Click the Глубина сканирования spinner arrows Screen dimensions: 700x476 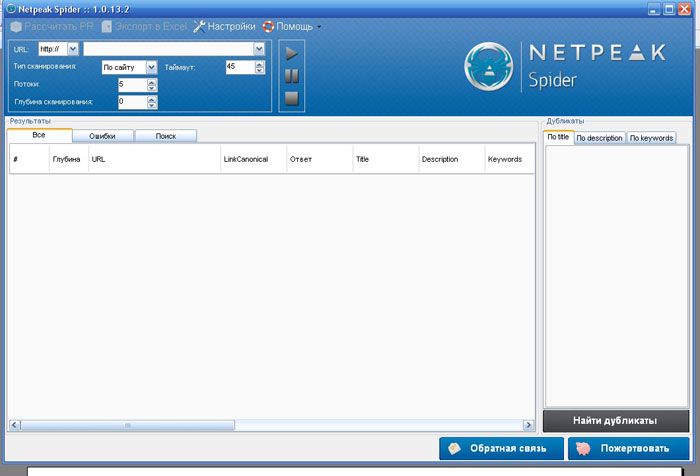point(152,101)
